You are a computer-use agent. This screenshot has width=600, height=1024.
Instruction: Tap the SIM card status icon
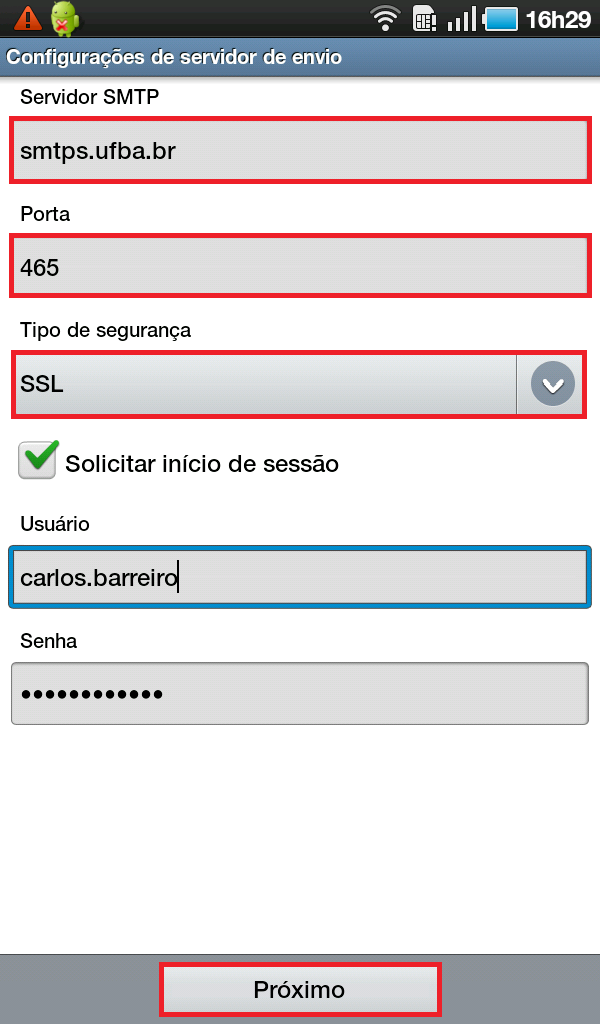tap(426, 18)
